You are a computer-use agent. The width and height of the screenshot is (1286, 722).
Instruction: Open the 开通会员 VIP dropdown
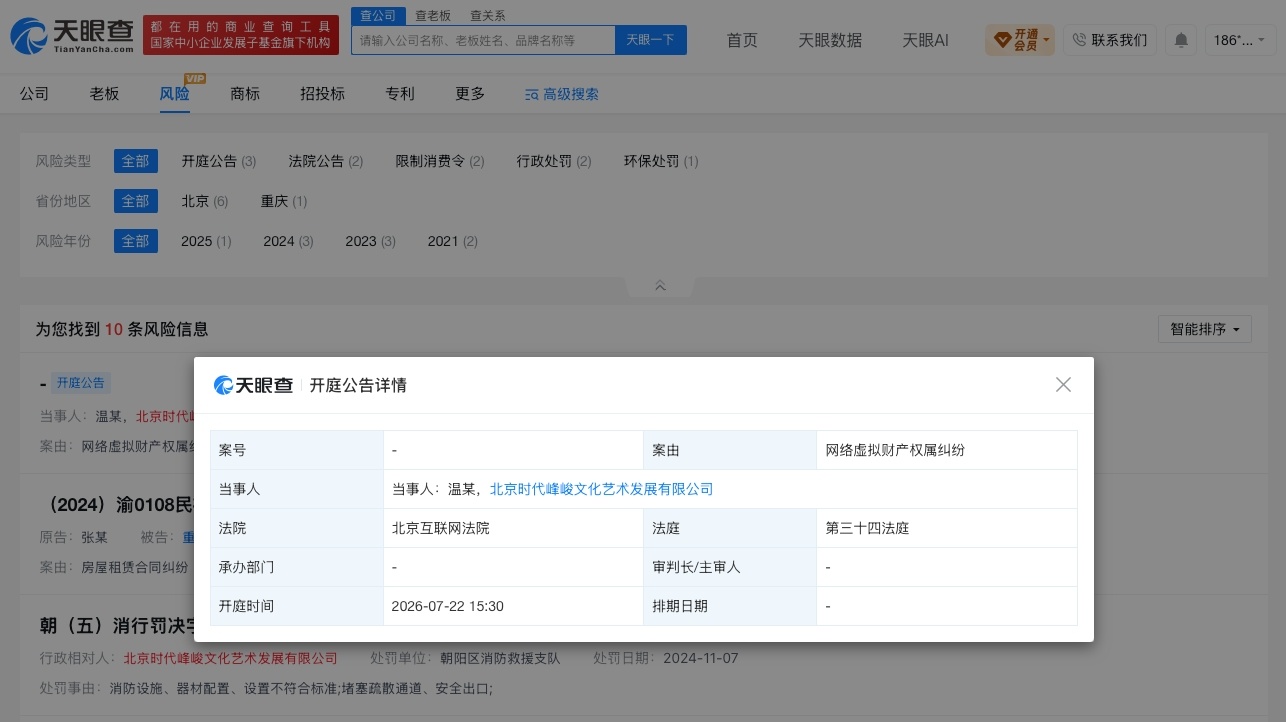(1020, 40)
